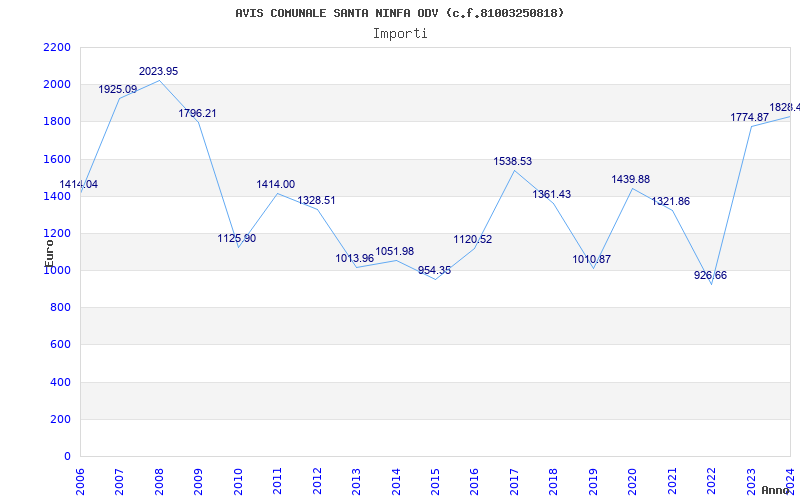Click the x-axis year 2022
The height and width of the screenshot is (500, 800).
[x=711, y=482]
